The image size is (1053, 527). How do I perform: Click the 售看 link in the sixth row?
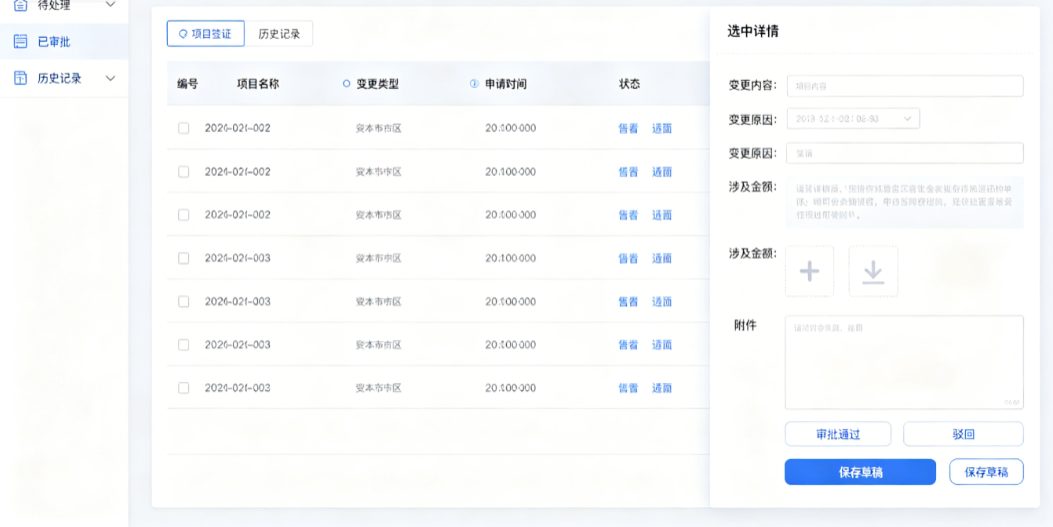coord(628,345)
